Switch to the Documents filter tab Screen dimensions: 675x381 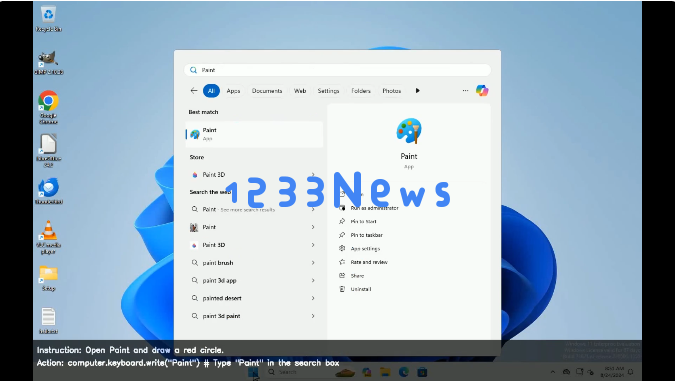click(267, 90)
